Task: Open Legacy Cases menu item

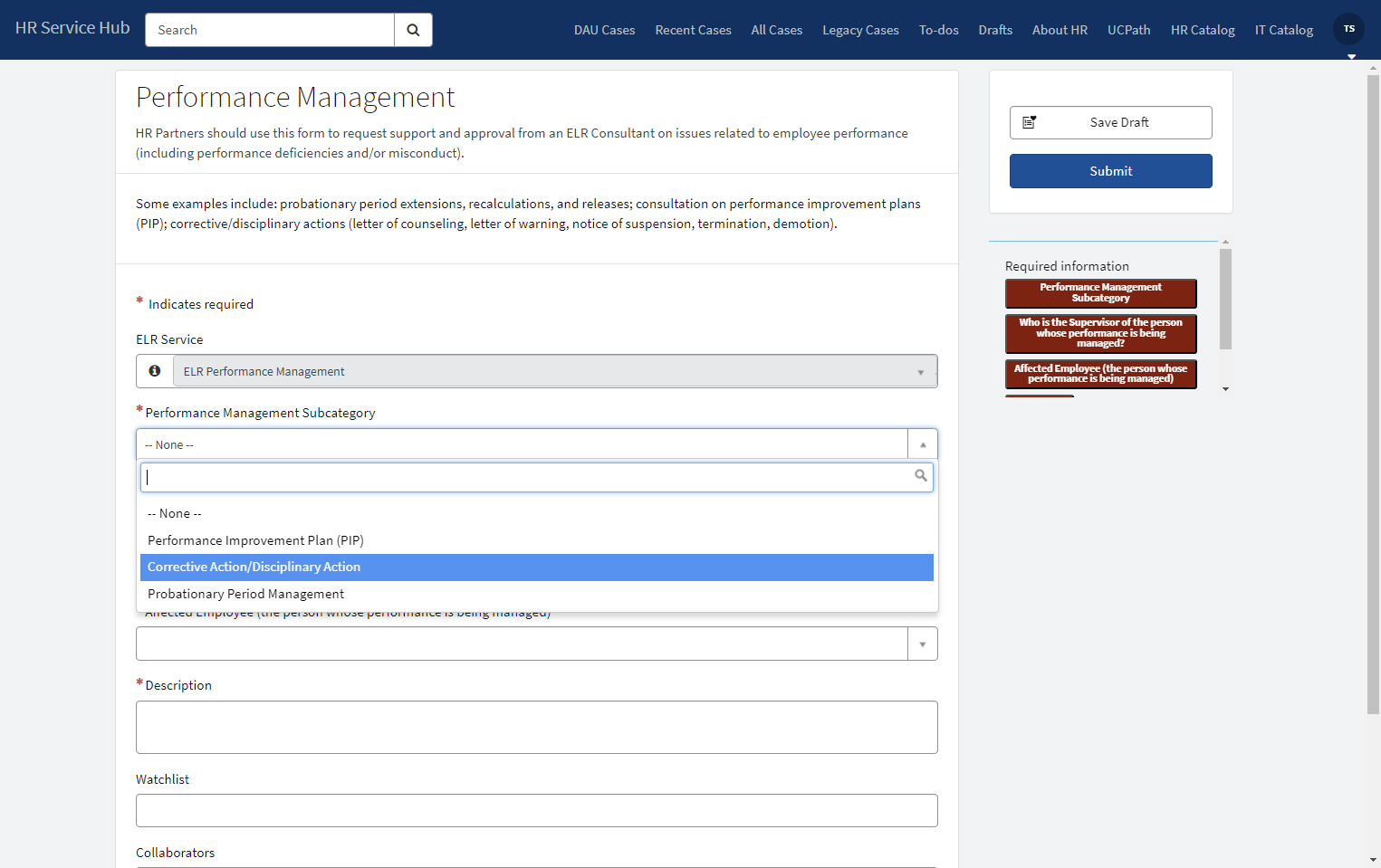Action: [860, 30]
